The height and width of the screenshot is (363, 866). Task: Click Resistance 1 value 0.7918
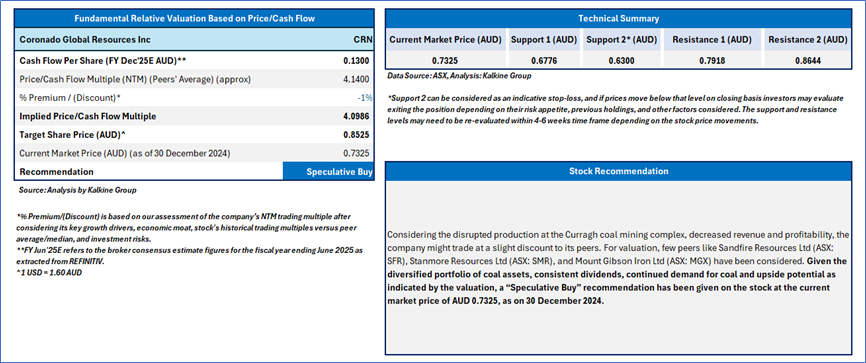point(711,61)
